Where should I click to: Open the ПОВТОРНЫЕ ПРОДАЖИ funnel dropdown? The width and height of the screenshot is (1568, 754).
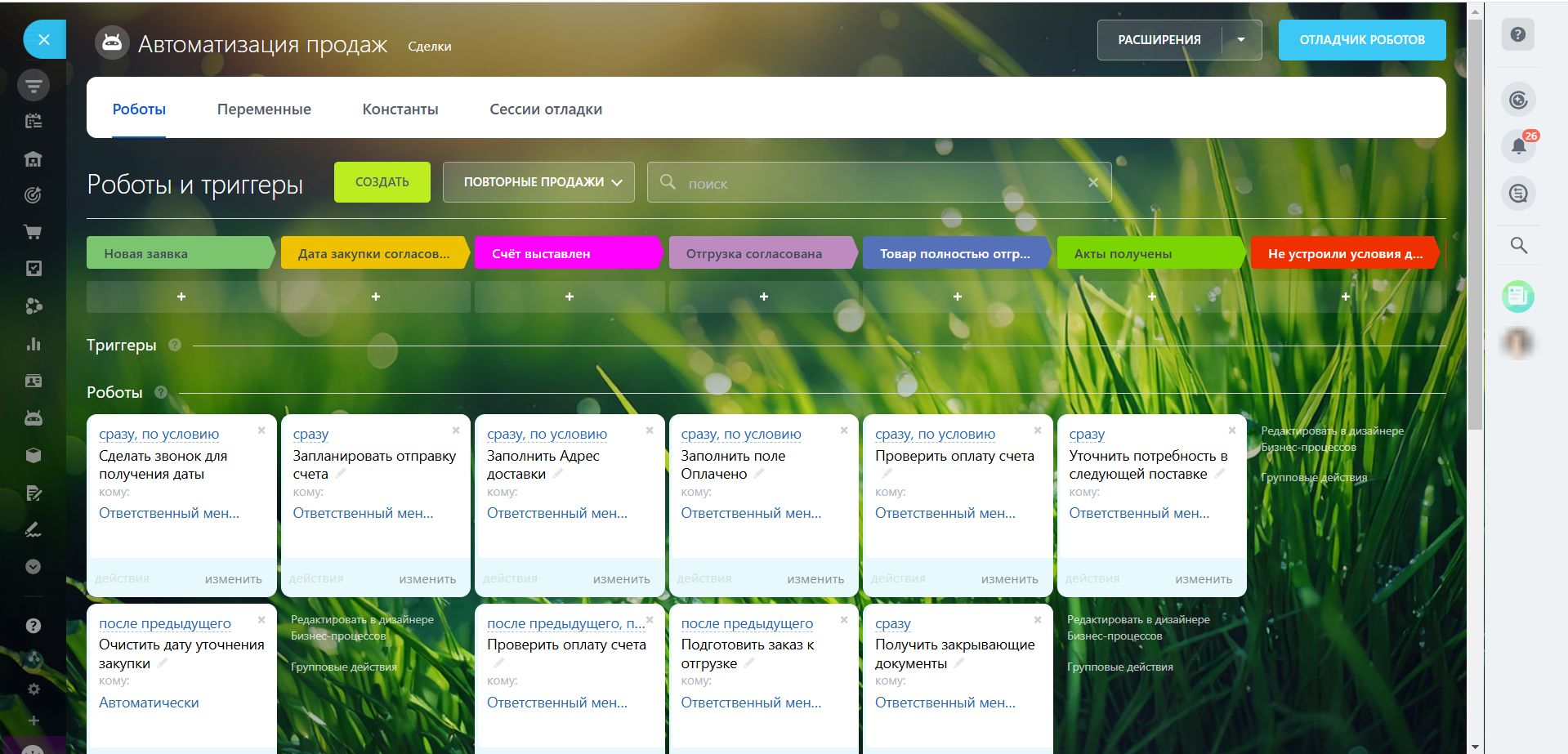coord(538,182)
